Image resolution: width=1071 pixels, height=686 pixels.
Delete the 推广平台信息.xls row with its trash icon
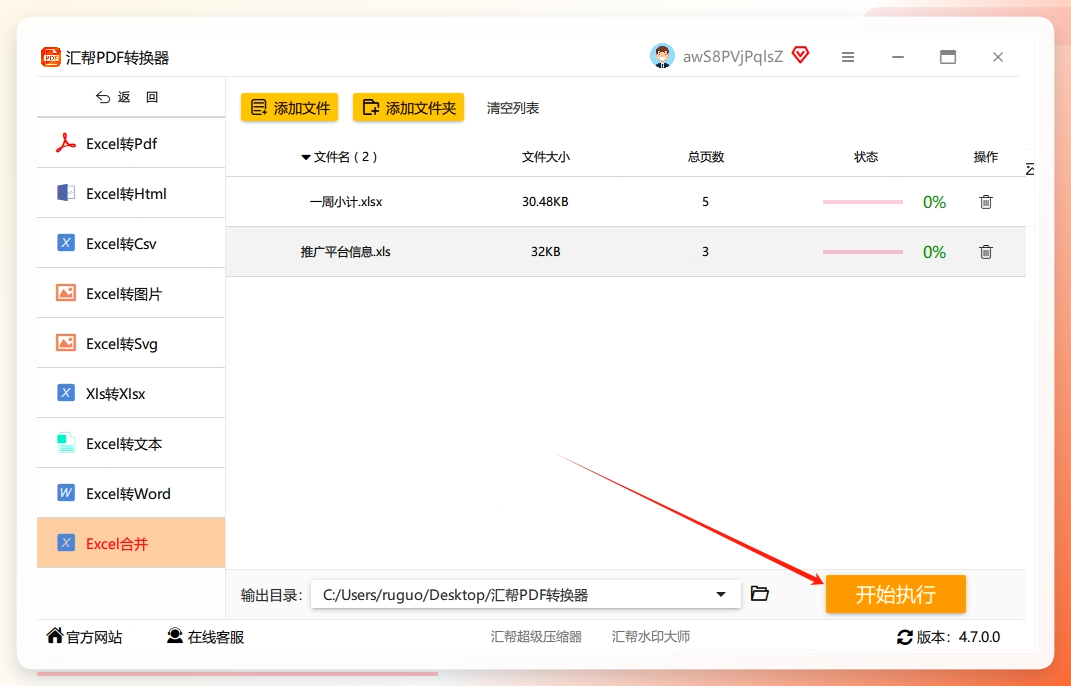point(986,251)
